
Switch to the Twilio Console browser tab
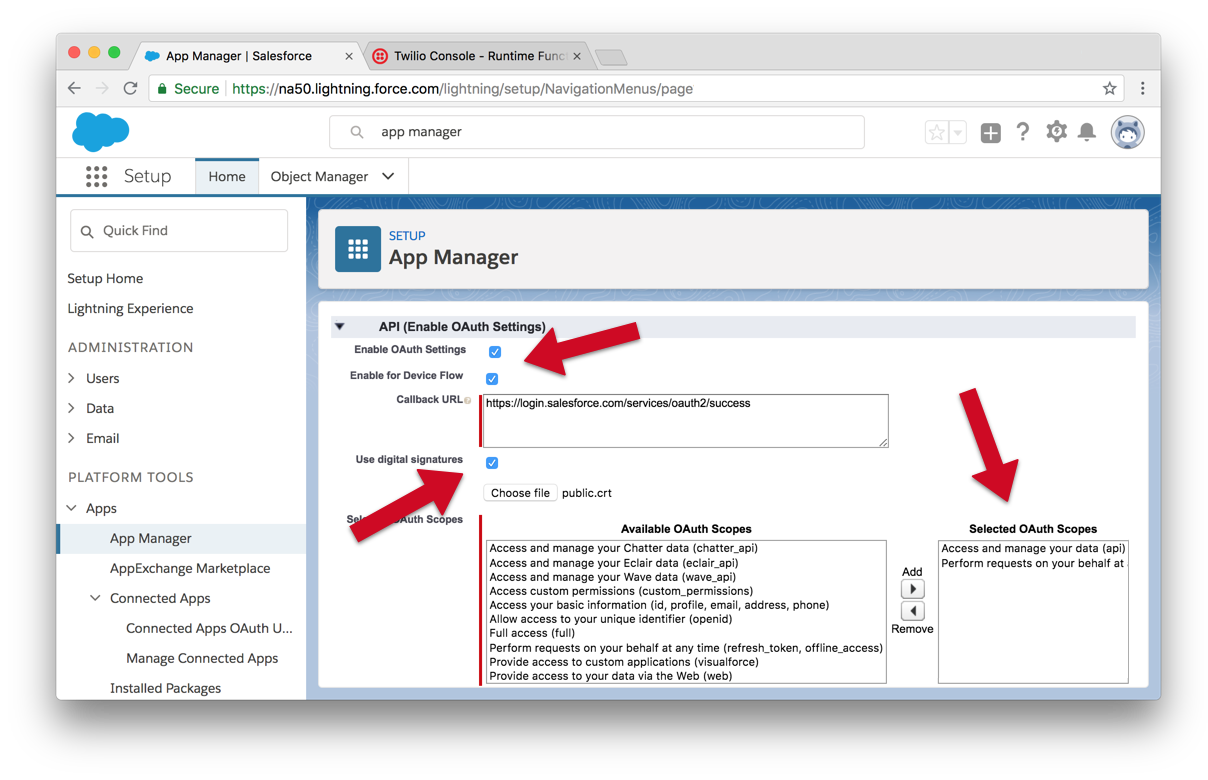(x=478, y=56)
